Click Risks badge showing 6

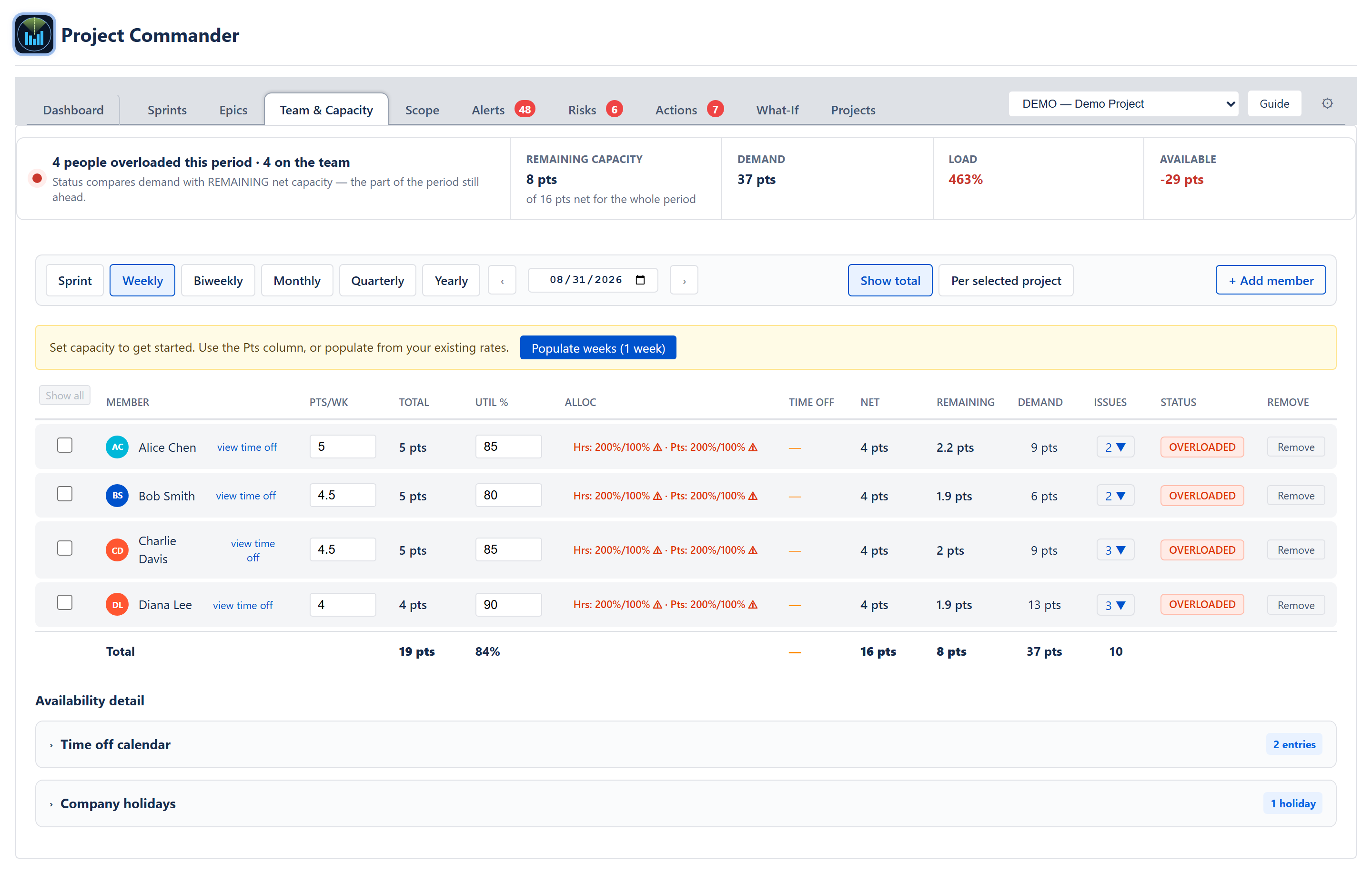pyautogui.click(x=614, y=110)
